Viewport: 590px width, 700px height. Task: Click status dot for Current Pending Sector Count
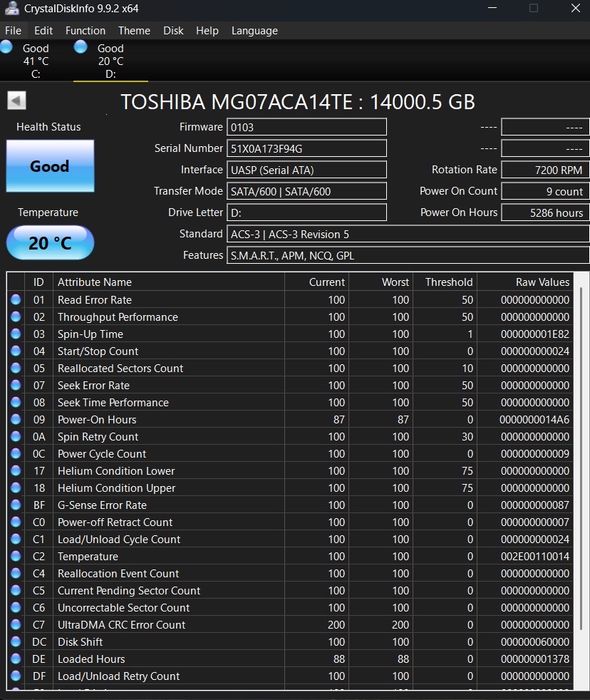tap(16, 590)
